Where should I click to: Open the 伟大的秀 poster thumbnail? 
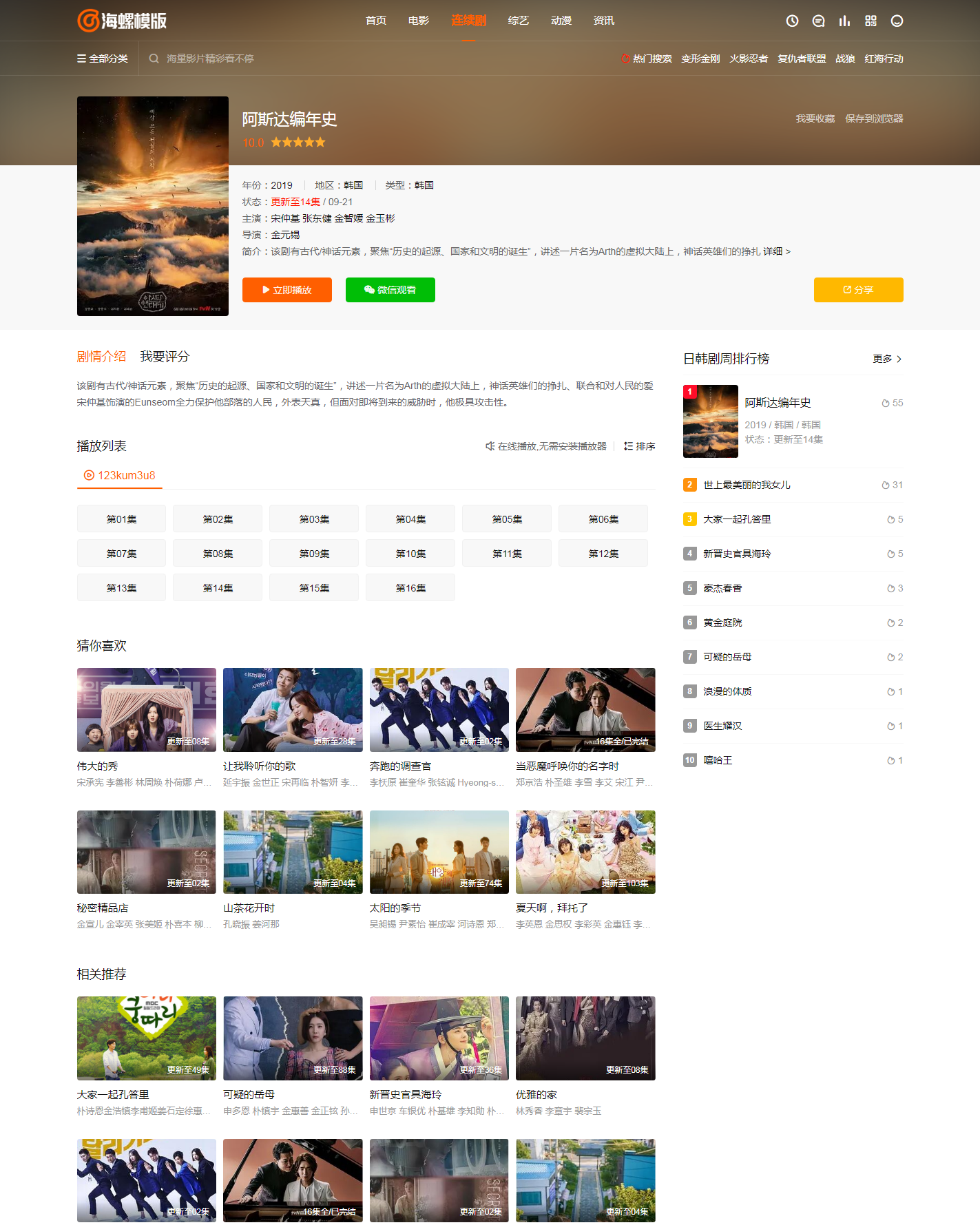coord(147,709)
